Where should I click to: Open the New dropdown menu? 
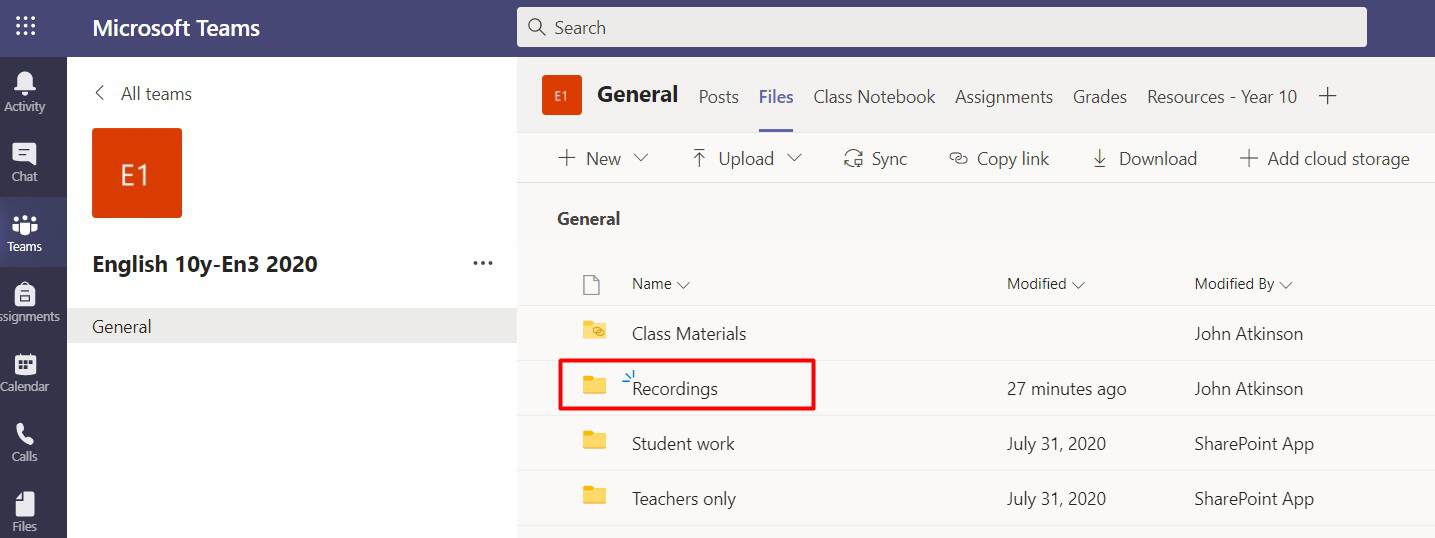(x=603, y=158)
